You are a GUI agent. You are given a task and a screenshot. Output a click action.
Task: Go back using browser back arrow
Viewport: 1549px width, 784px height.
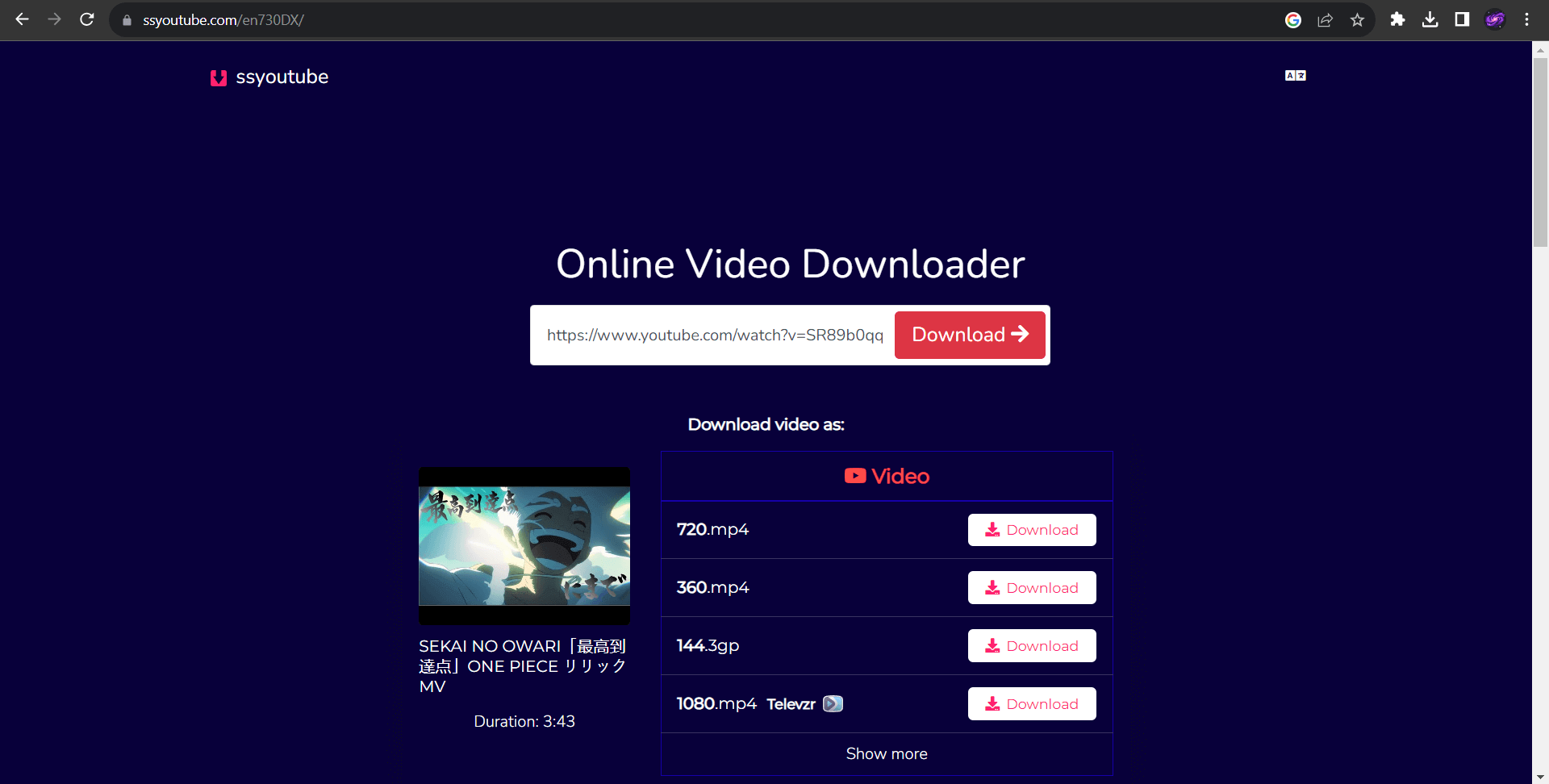tap(22, 19)
